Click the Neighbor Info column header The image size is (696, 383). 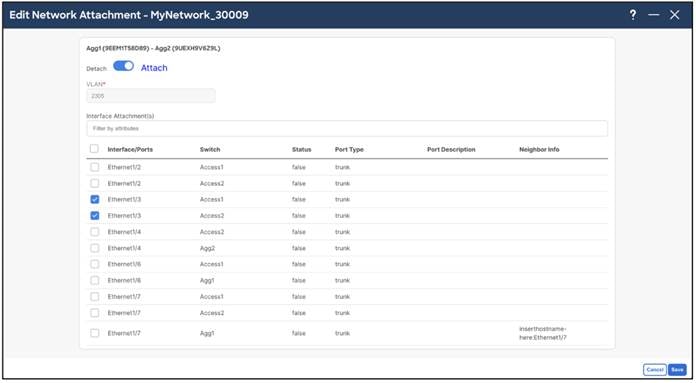pos(539,150)
